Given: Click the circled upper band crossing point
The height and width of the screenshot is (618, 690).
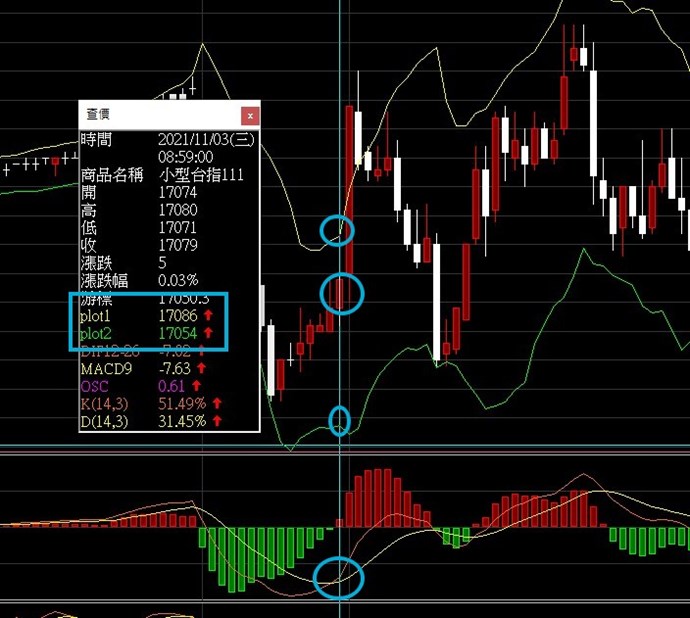Looking at the screenshot, I should point(338,230).
